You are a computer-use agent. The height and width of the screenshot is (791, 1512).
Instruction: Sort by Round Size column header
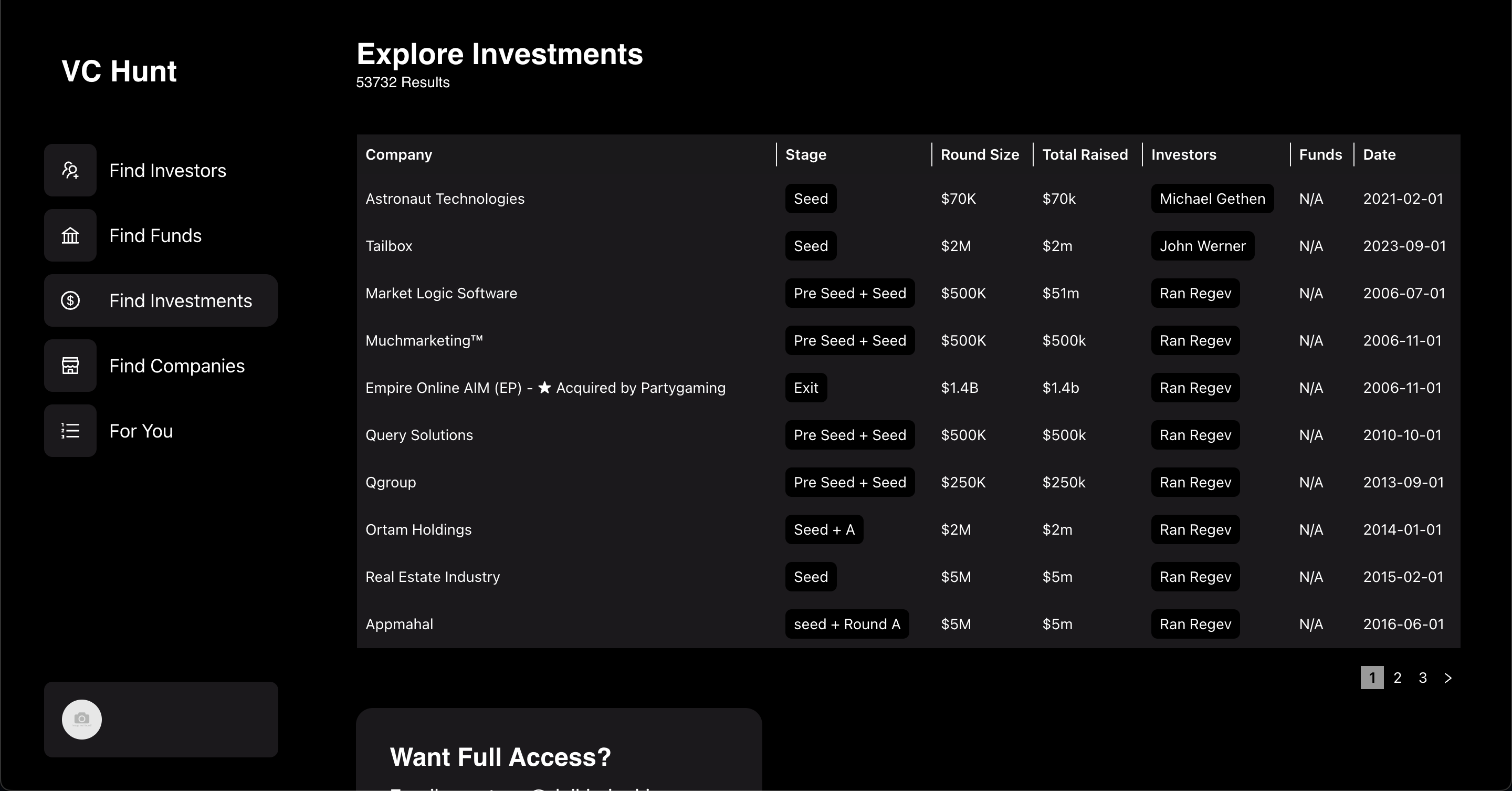(x=980, y=154)
